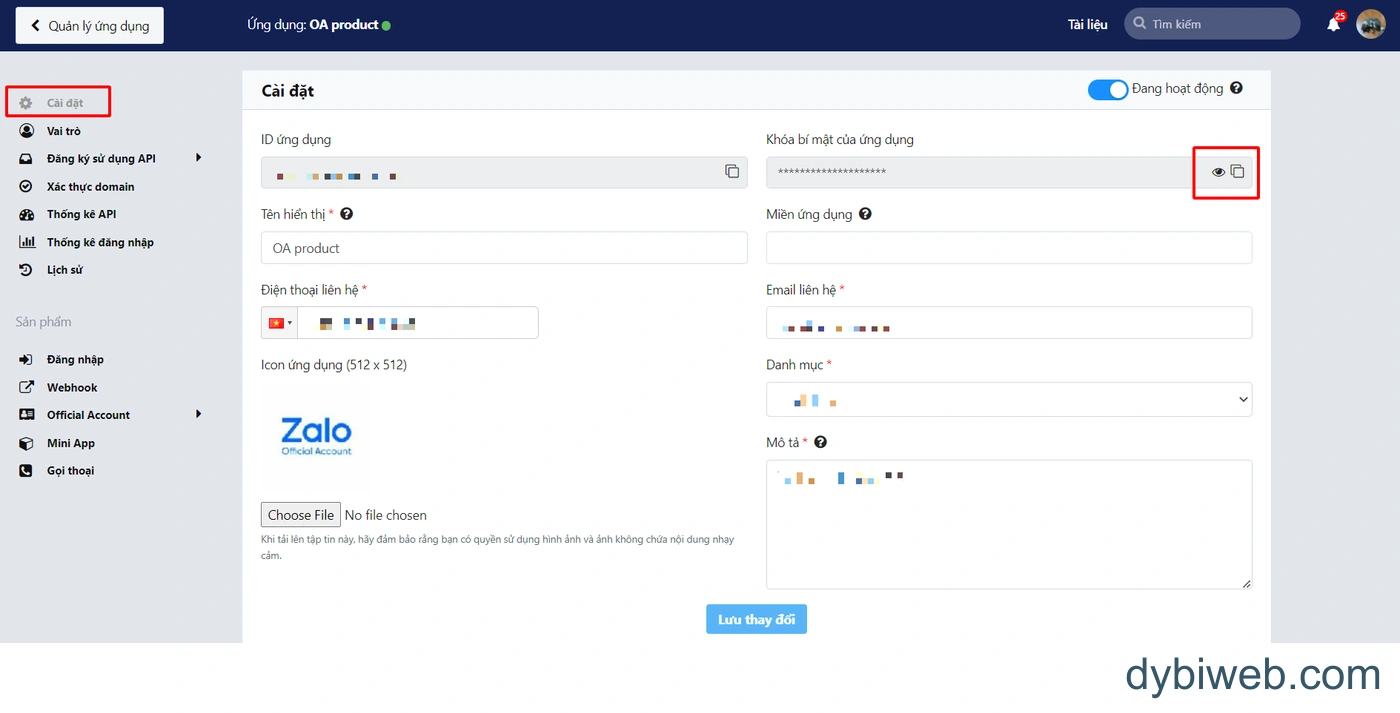Open the Thống kê API page
Screen dimensions: 1400x713
tap(82, 215)
